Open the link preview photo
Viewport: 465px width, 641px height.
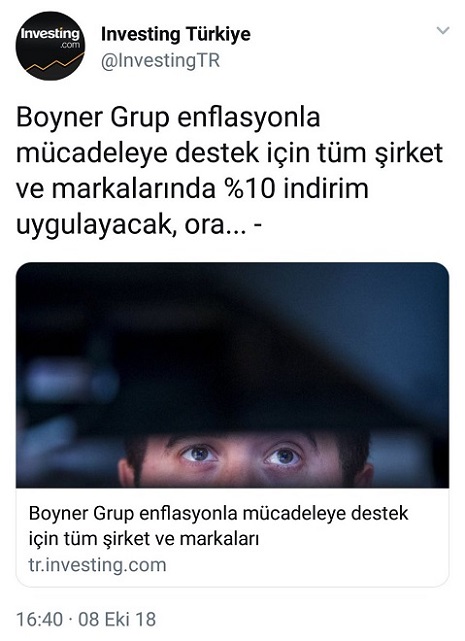tap(232, 375)
